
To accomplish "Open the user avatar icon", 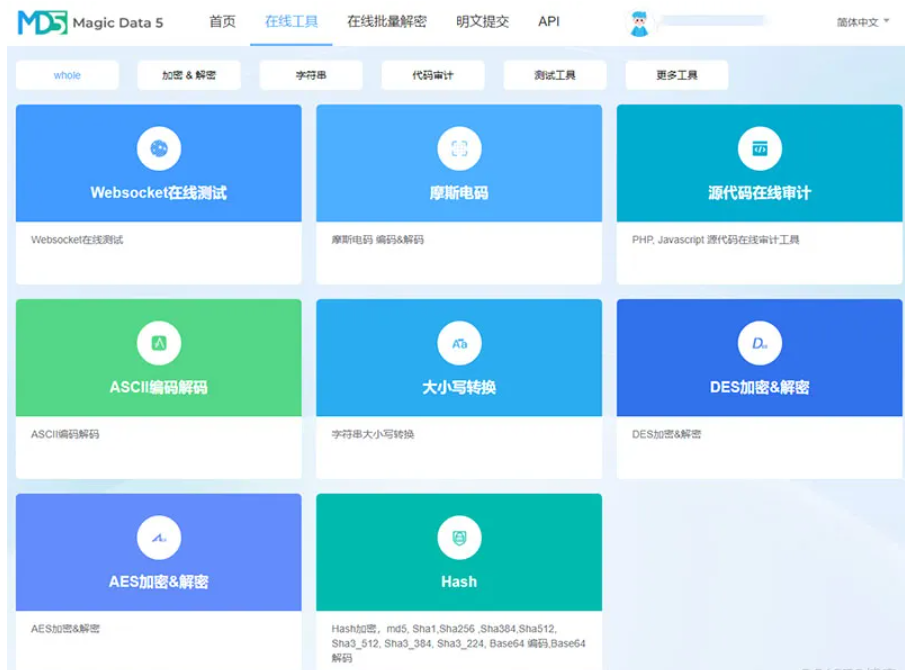I will [x=639, y=23].
